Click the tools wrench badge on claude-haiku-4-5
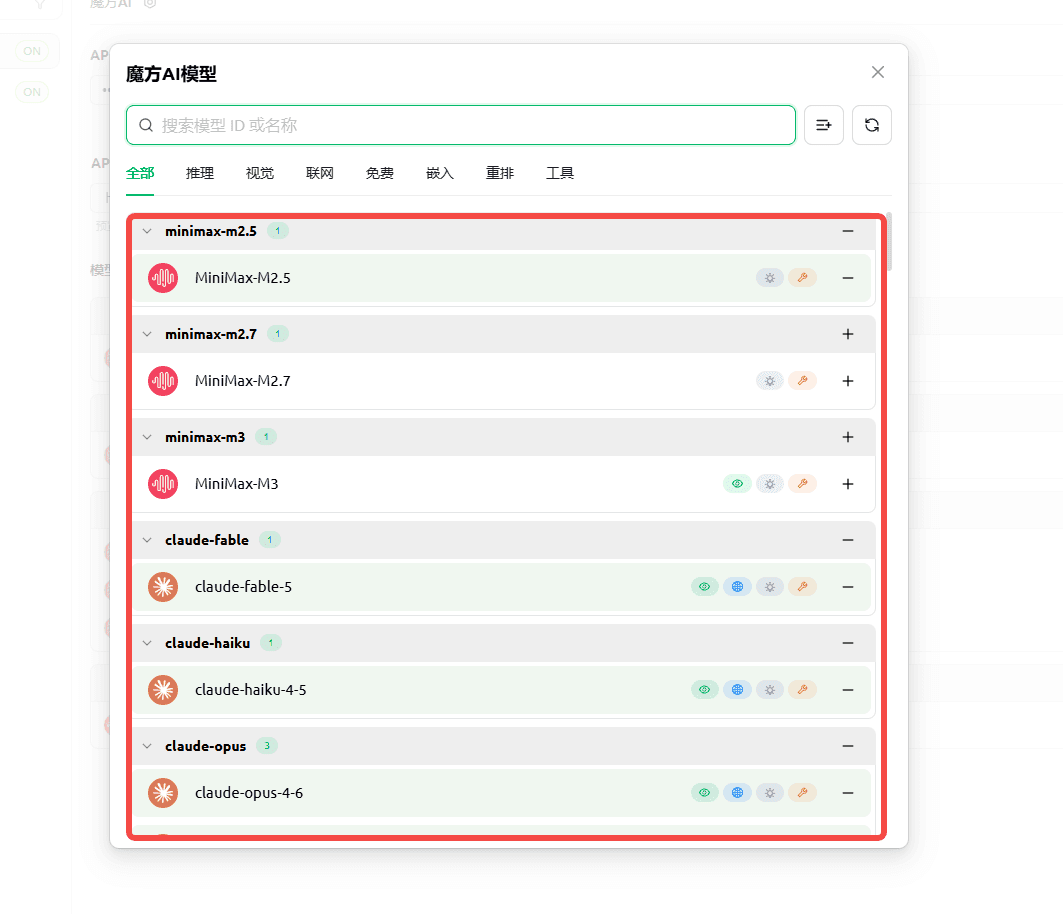 (803, 690)
